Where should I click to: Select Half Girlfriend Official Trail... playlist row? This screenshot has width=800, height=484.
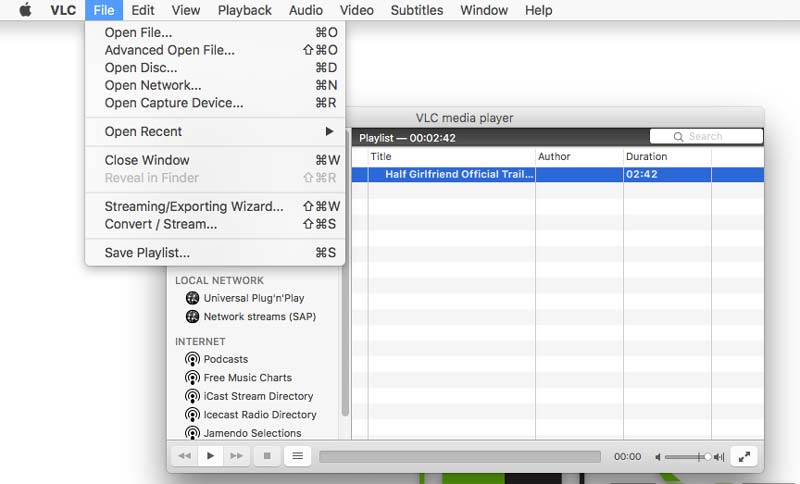(558, 174)
